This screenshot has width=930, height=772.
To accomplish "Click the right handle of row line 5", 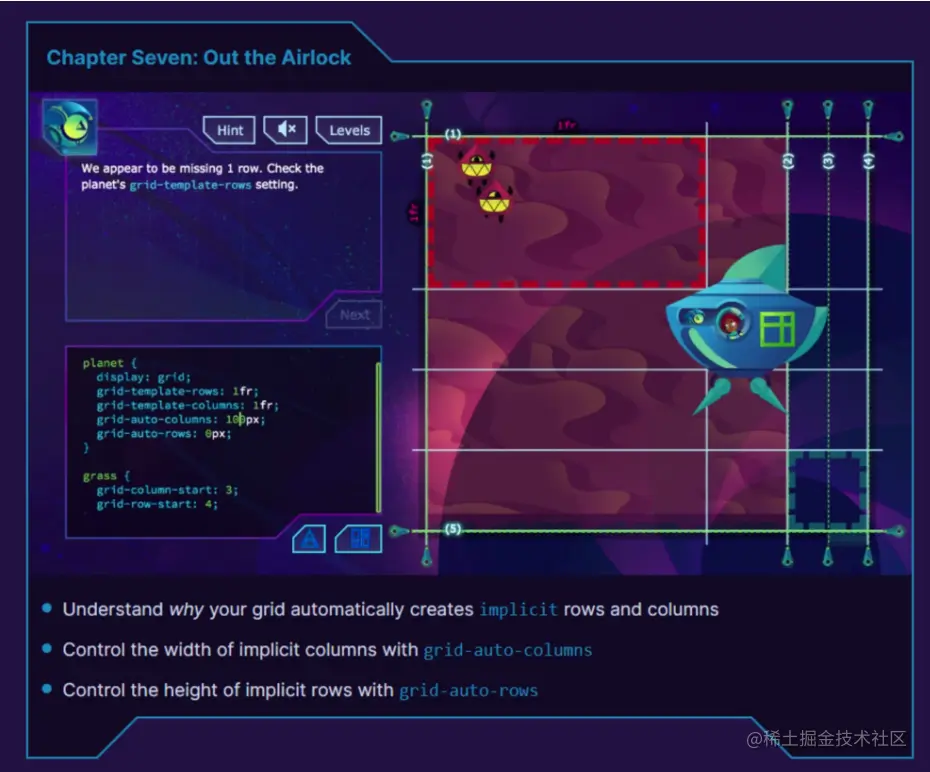I will pos(894,531).
